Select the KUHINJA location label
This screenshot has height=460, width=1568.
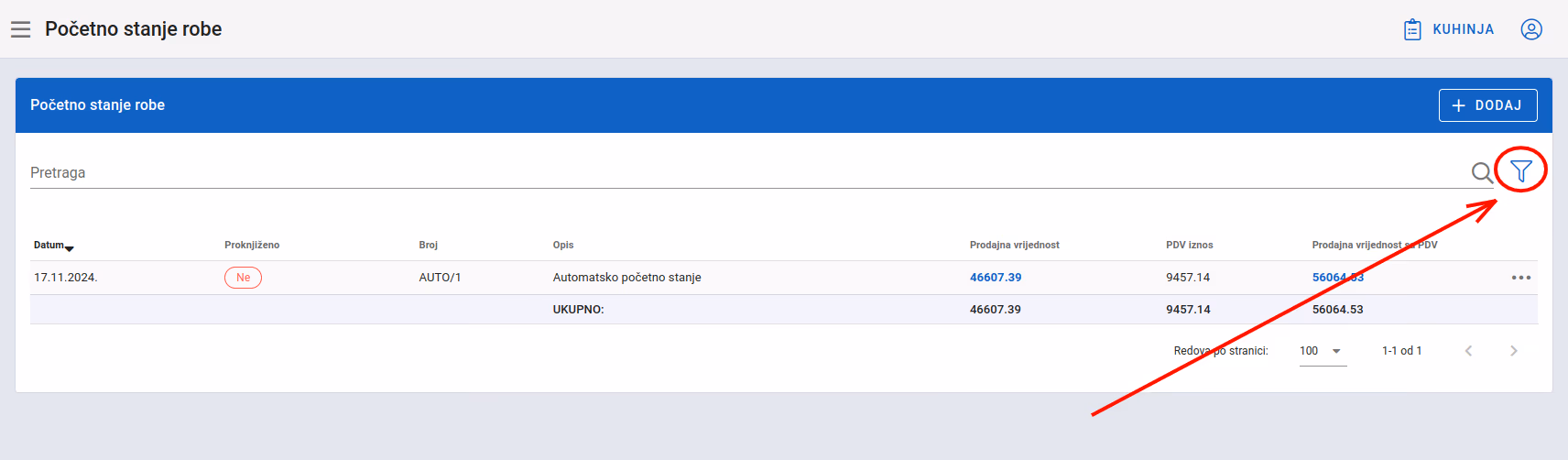click(x=1463, y=29)
